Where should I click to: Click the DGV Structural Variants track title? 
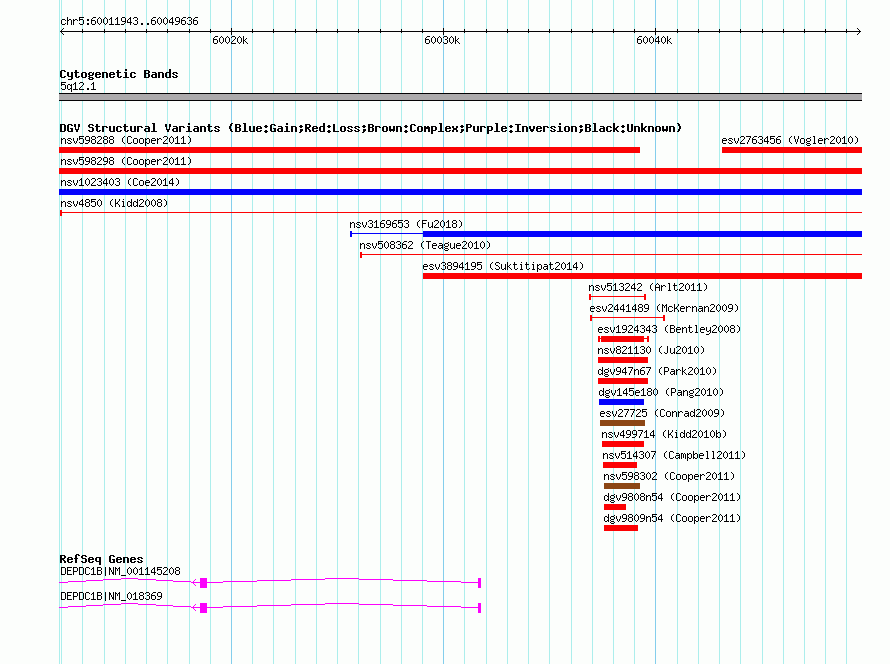tap(371, 128)
